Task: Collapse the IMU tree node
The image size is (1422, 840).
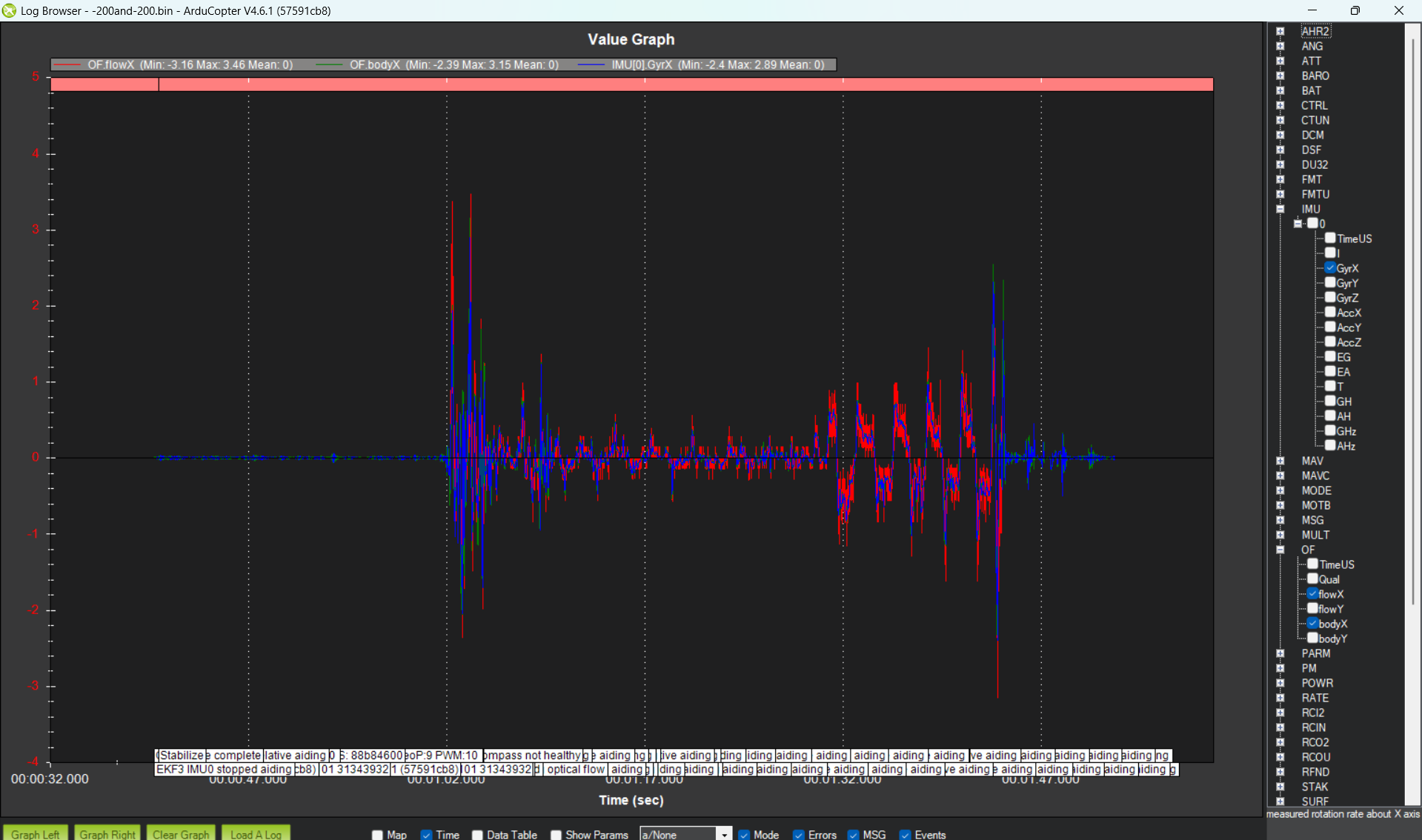Action: pos(1280,208)
